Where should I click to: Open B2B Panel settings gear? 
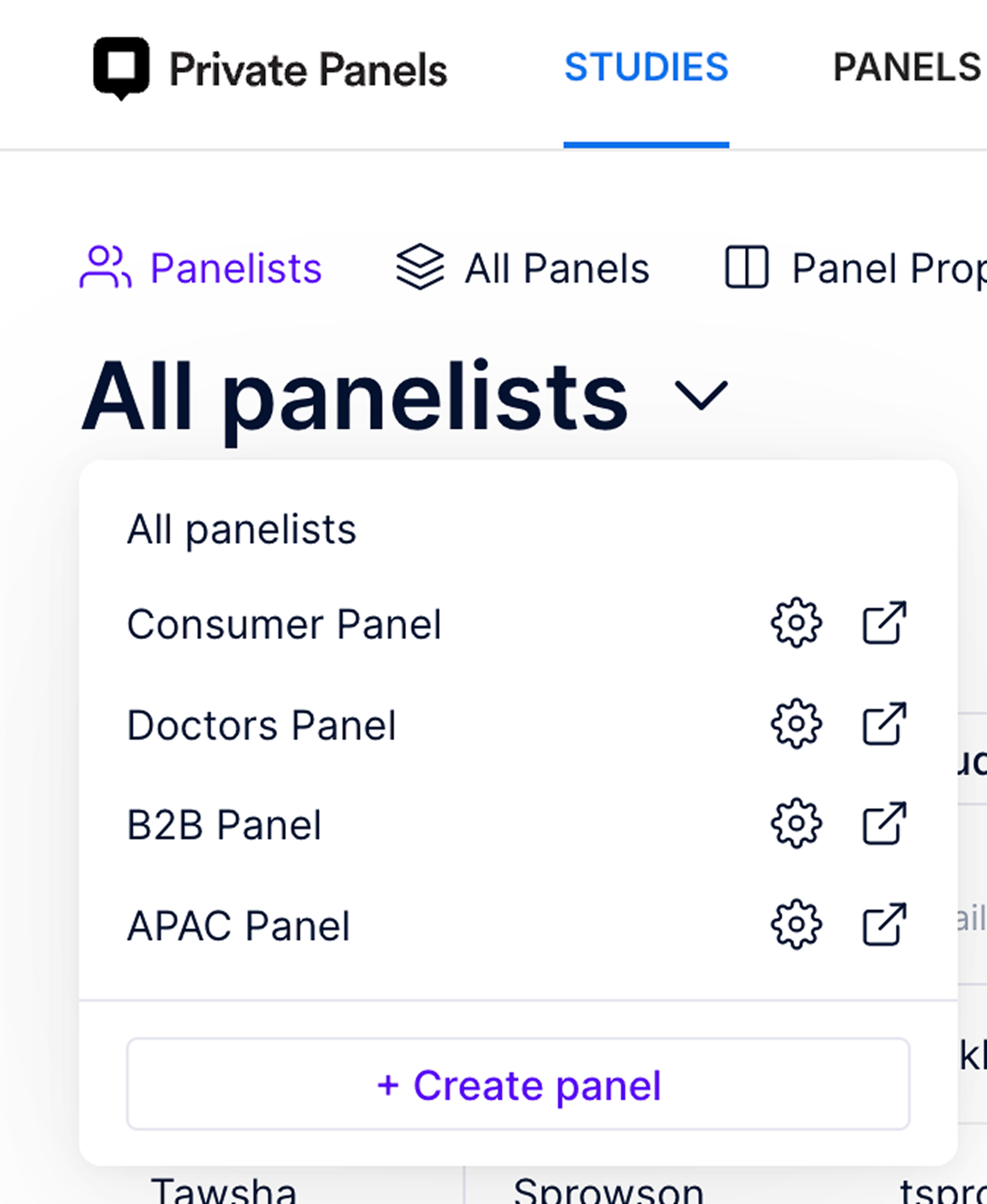point(796,824)
